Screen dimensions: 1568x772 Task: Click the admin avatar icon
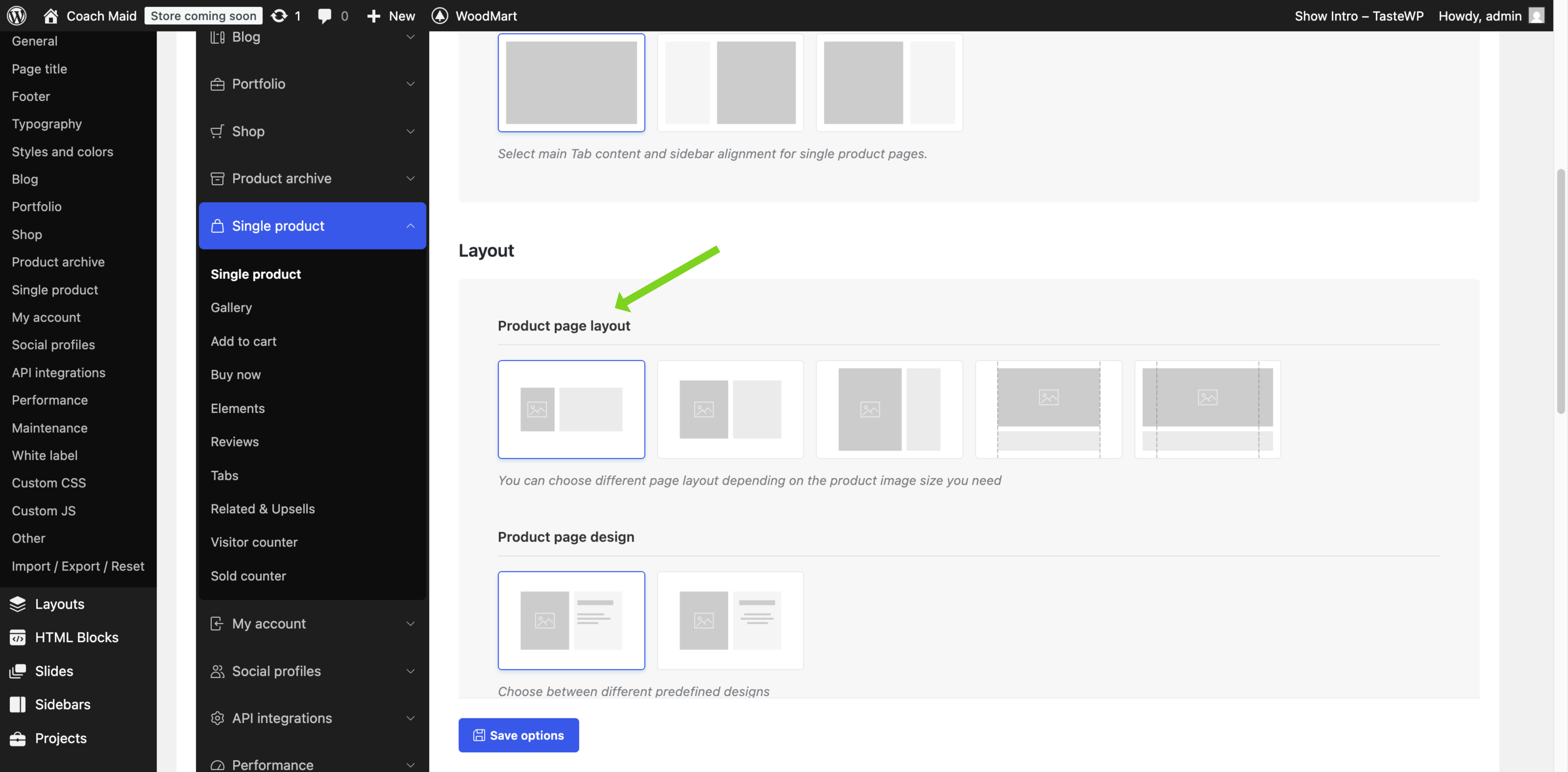[x=1536, y=16]
